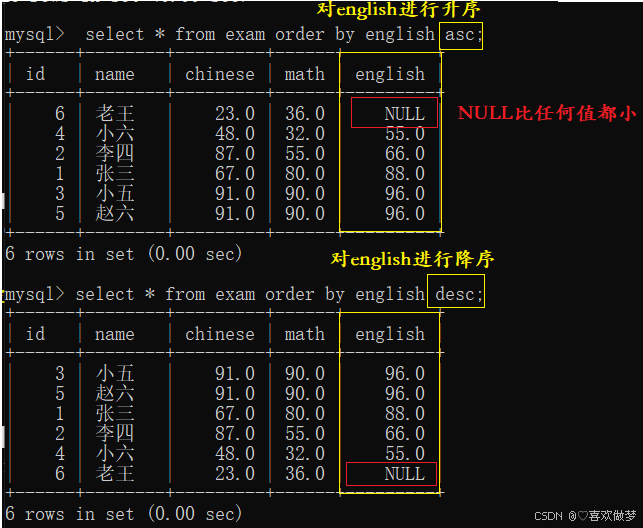Click the 'chinese' header in the asc result table
Screen dimensions: 643x528
(220, 74)
